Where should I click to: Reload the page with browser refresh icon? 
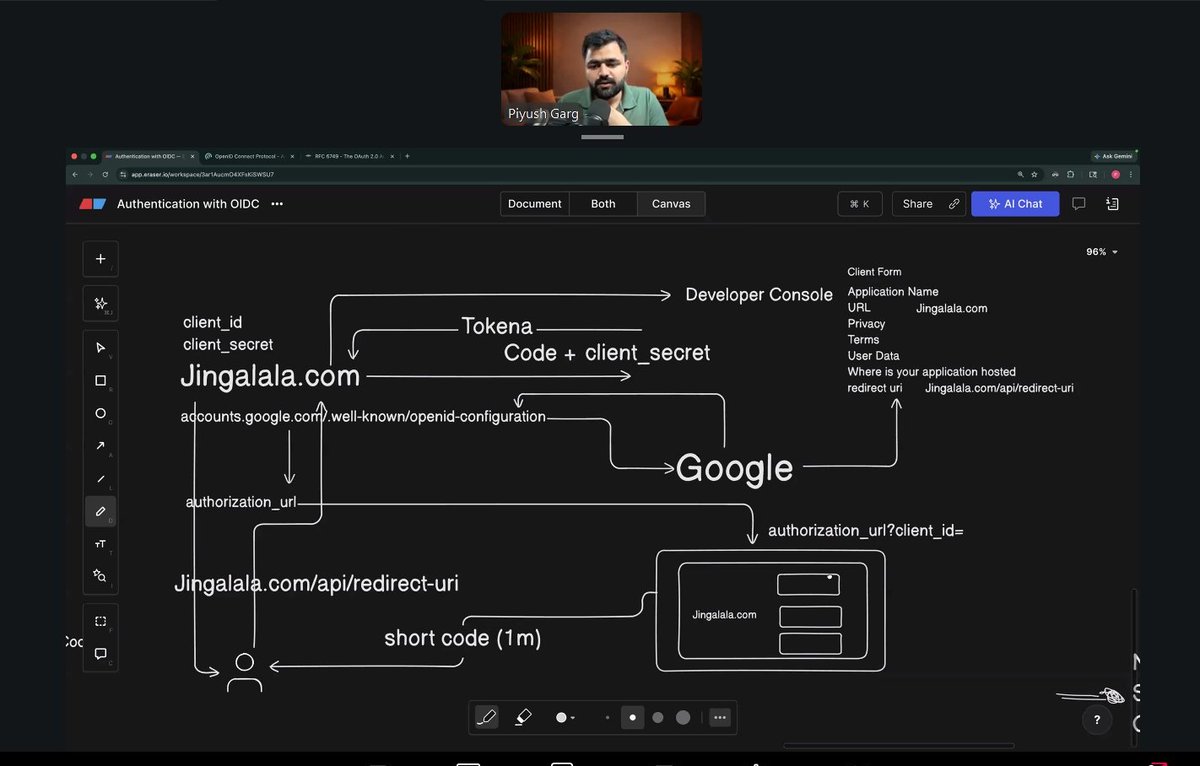click(x=105, y=174)
